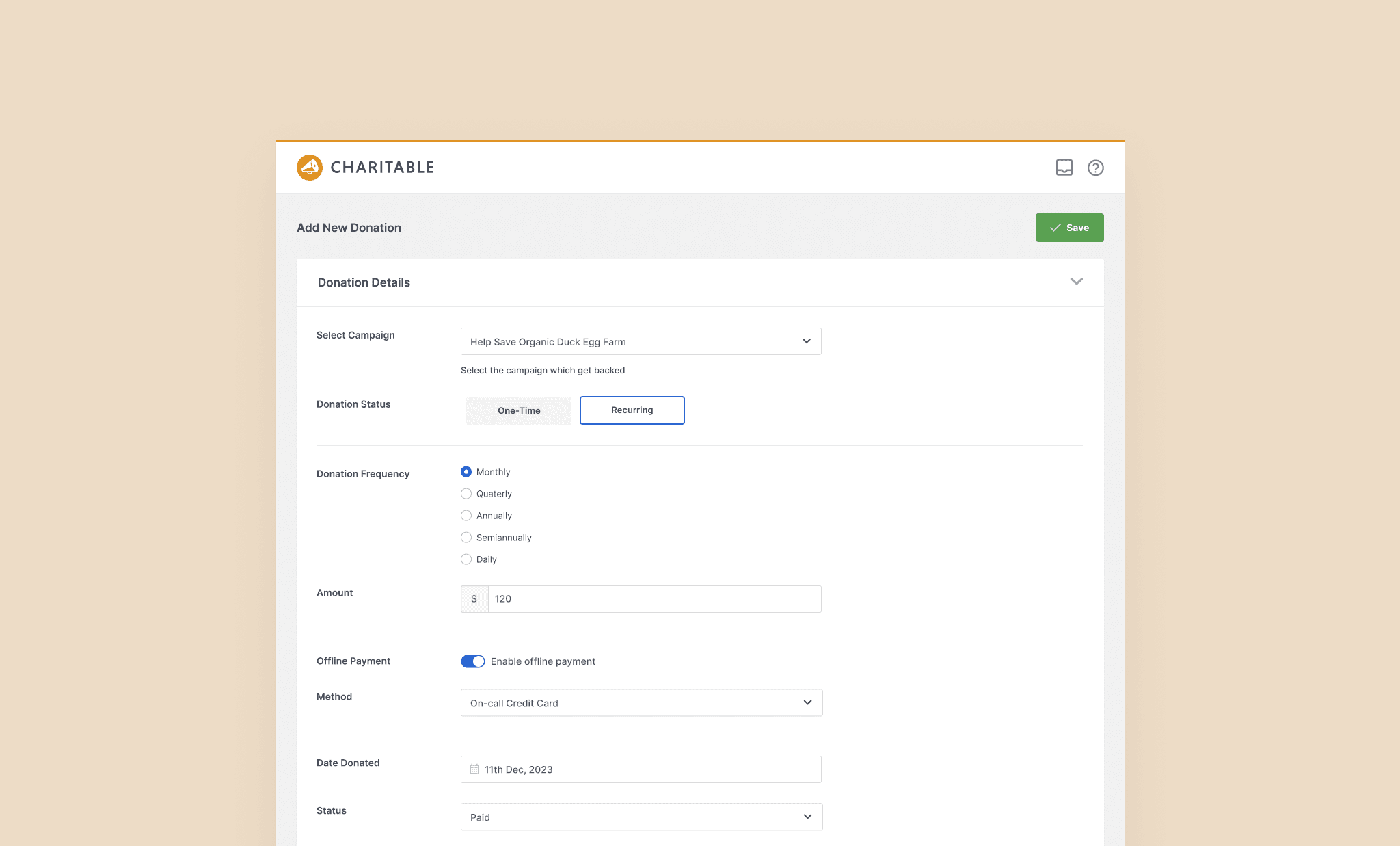Image resolution: width=1400 pixels, height=846 pixels.
Task: Click the checkmark icon on Save
Action: point(1055,228)
